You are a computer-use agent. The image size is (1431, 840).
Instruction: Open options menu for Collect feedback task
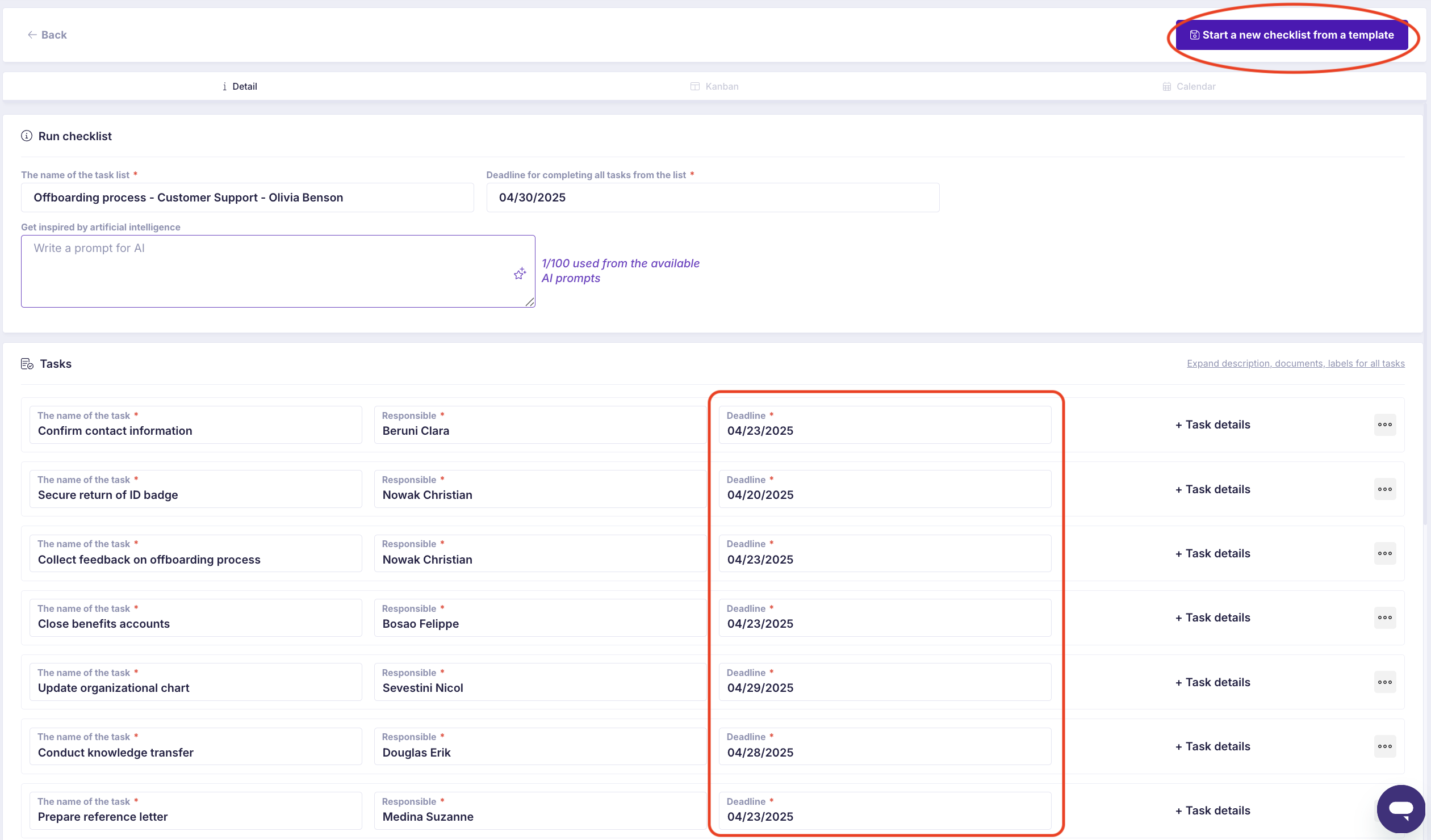(x=1385, y=553)
